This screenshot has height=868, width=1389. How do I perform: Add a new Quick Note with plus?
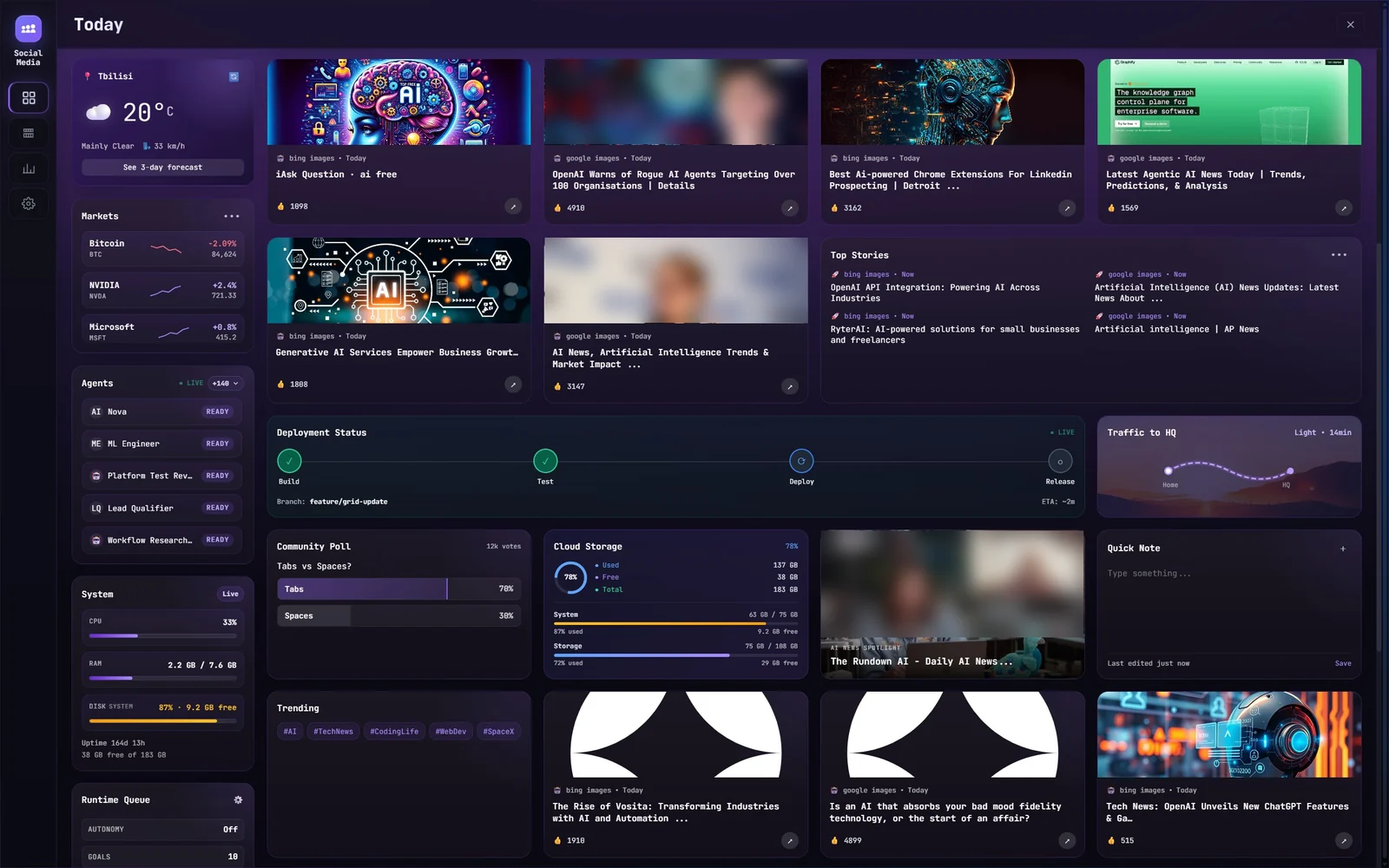[1343, 549]
